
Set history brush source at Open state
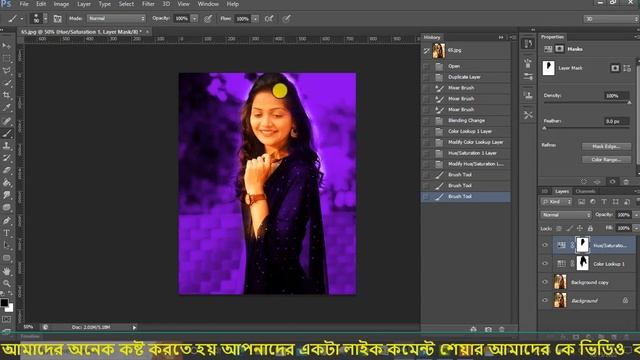tap(427, 66)
